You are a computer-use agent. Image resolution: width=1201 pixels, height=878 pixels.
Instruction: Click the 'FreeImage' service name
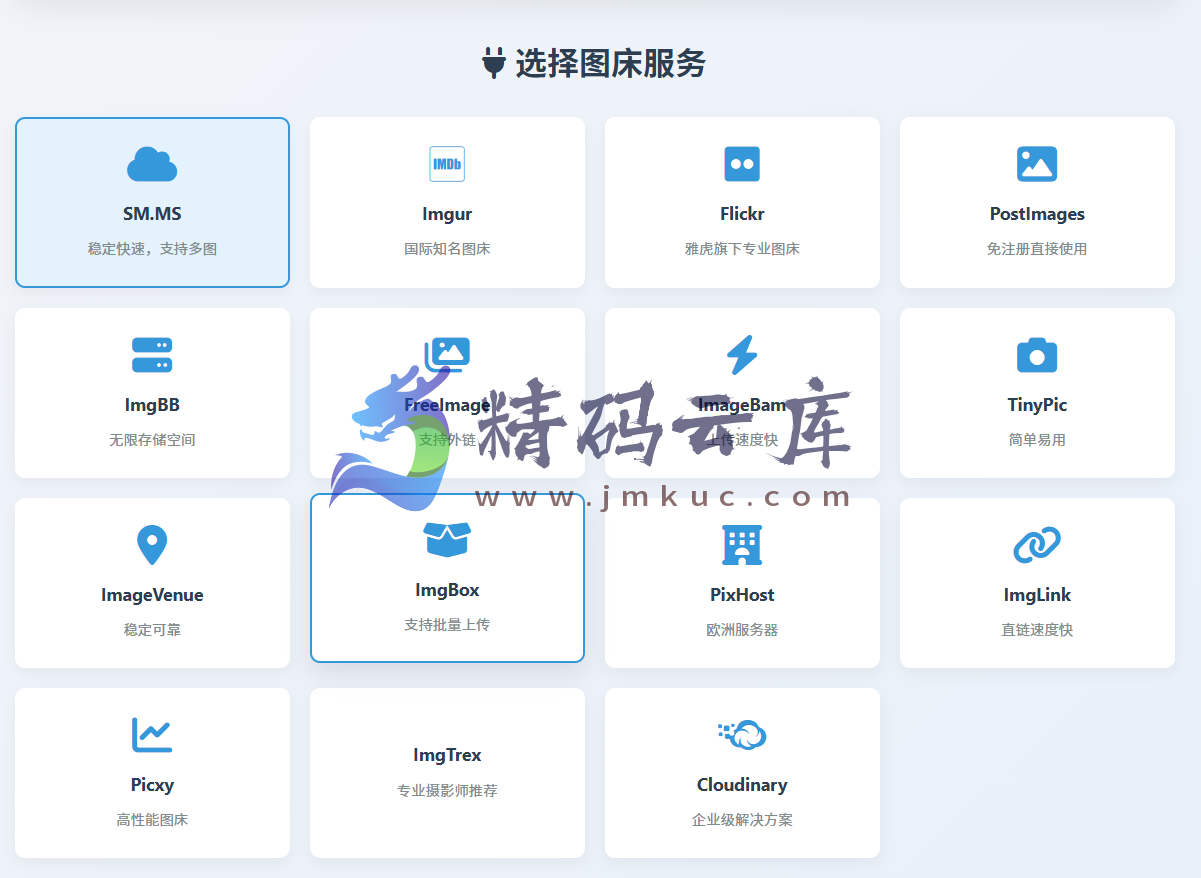447,405
